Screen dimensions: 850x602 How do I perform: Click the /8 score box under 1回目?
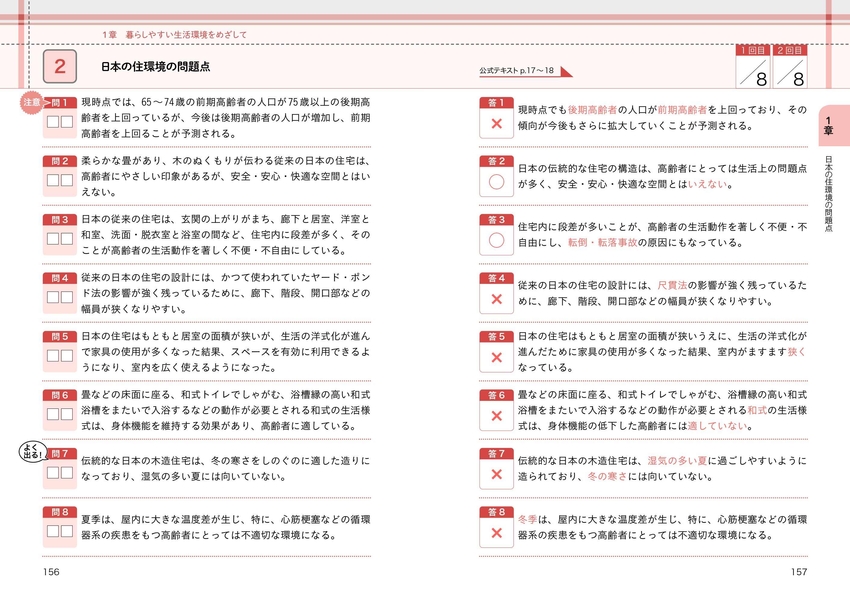point(753,72)
